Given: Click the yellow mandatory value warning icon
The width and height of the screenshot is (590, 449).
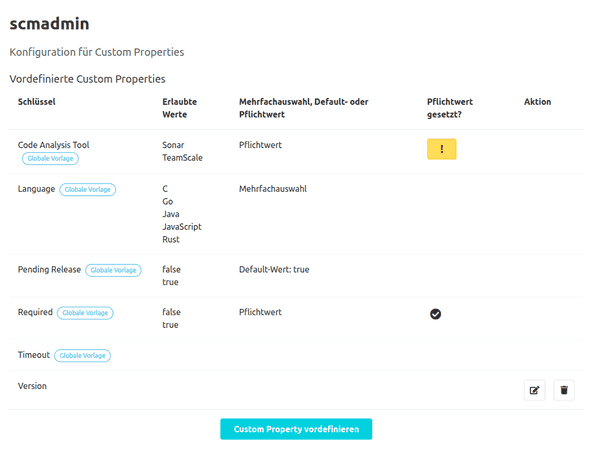Looking at the screenshot, I should [441, 149].
